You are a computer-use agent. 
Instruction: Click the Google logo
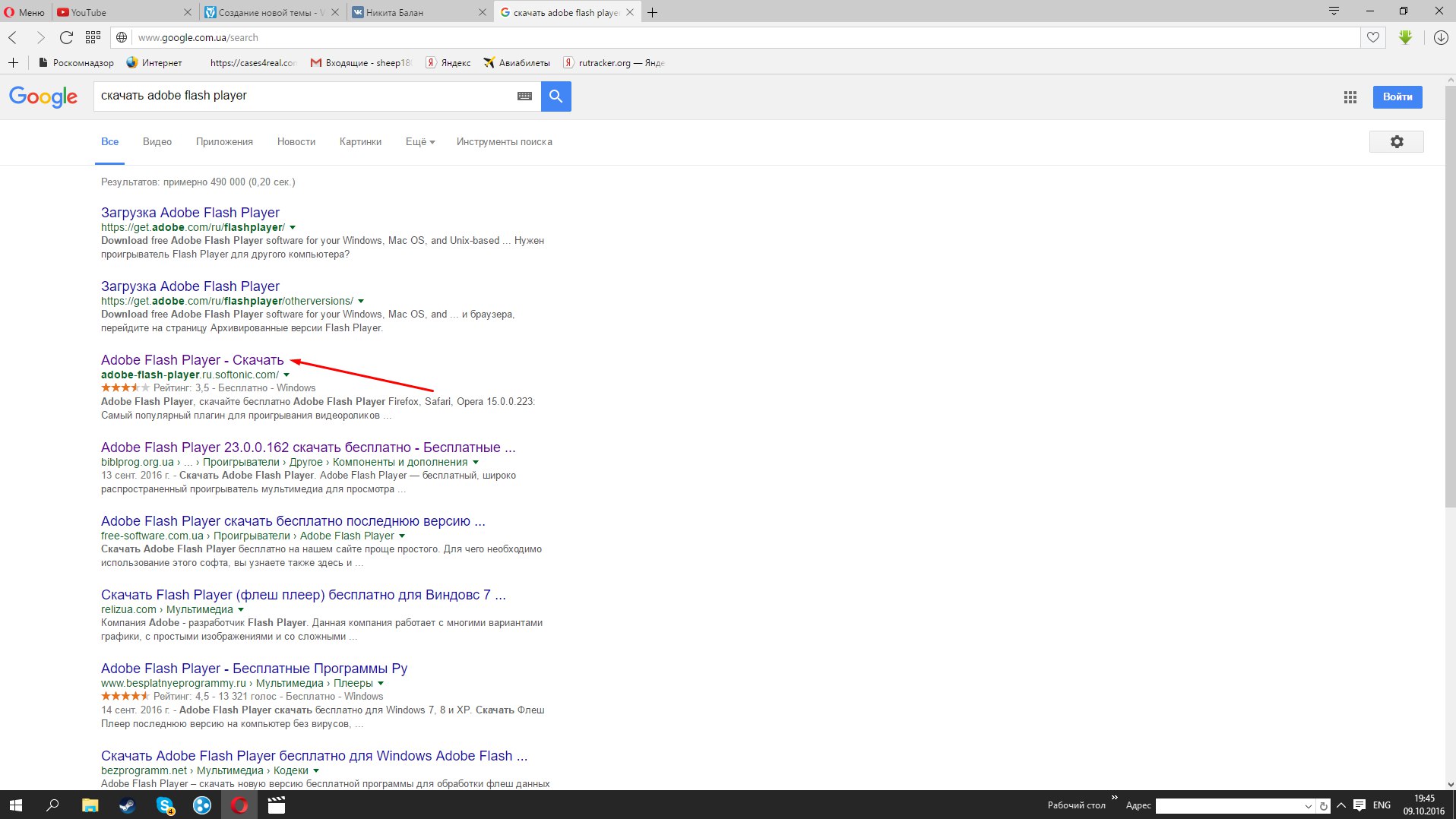click(43, 96)
